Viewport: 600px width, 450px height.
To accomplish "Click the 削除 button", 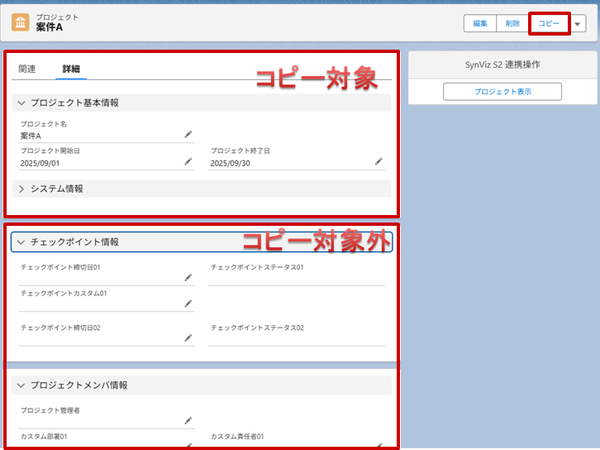I will coord(513,24).
